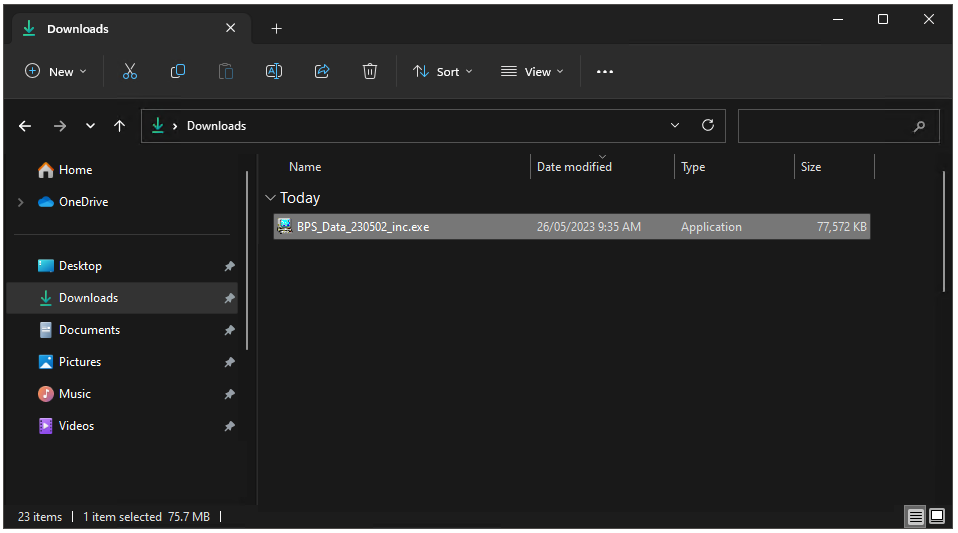
Task: Refresh the Downloads folder
Action: [708, 125]
